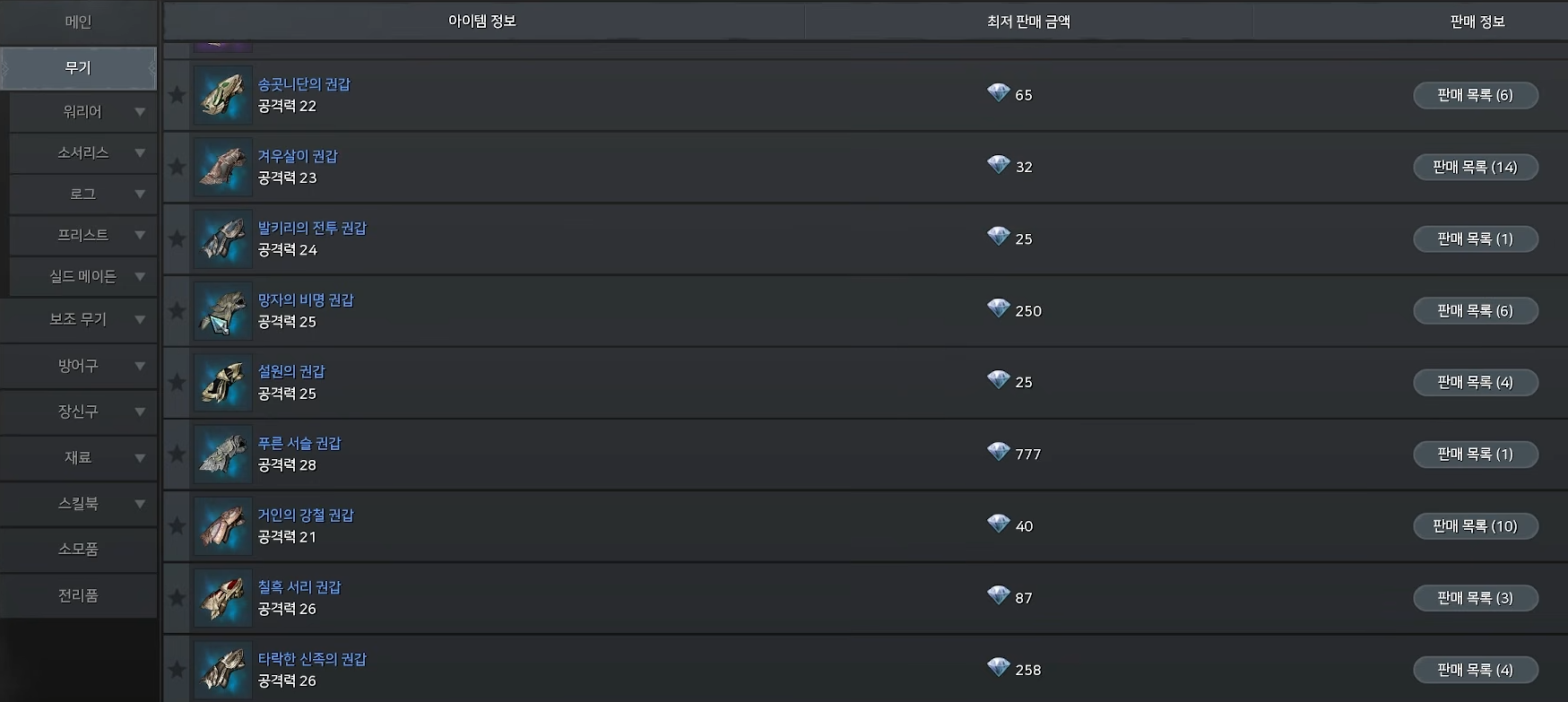Click the 타락한 신족의 권갑 item icon

coord(223,669)
